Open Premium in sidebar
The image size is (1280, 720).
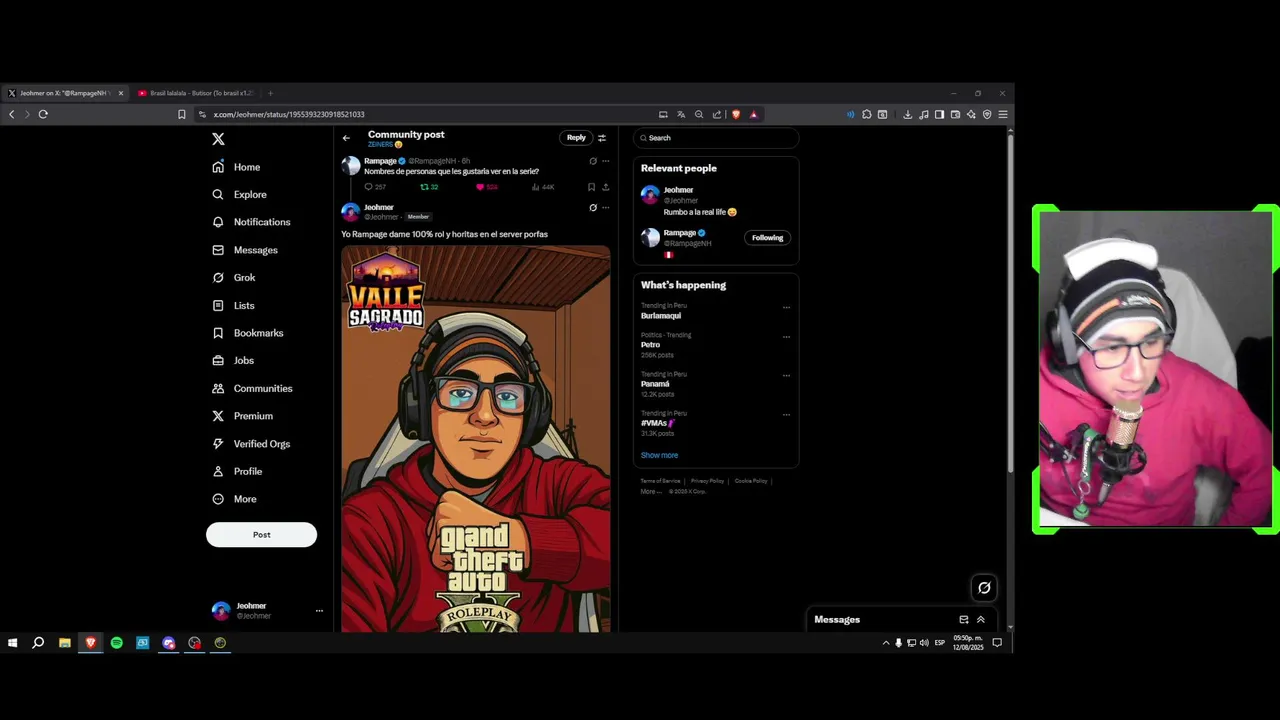point(242,416)
